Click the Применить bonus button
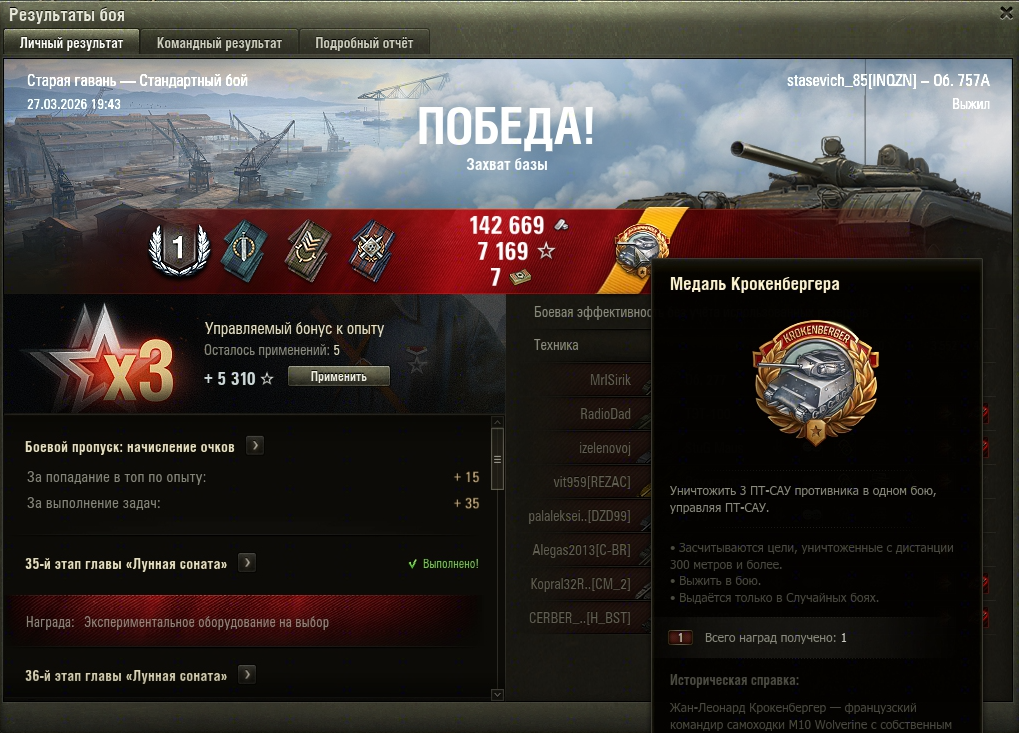Viewport: 1019px width, 733px height. (x=339, y=376)
